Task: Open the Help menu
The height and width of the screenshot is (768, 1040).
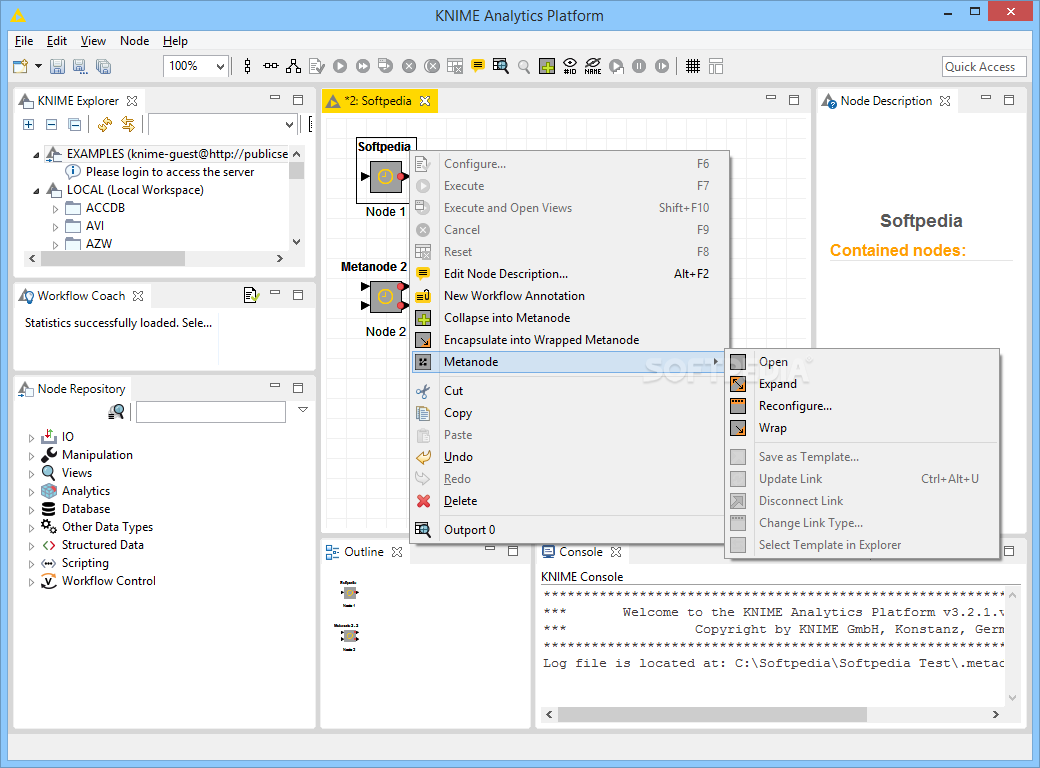Action: coord(175,40)
